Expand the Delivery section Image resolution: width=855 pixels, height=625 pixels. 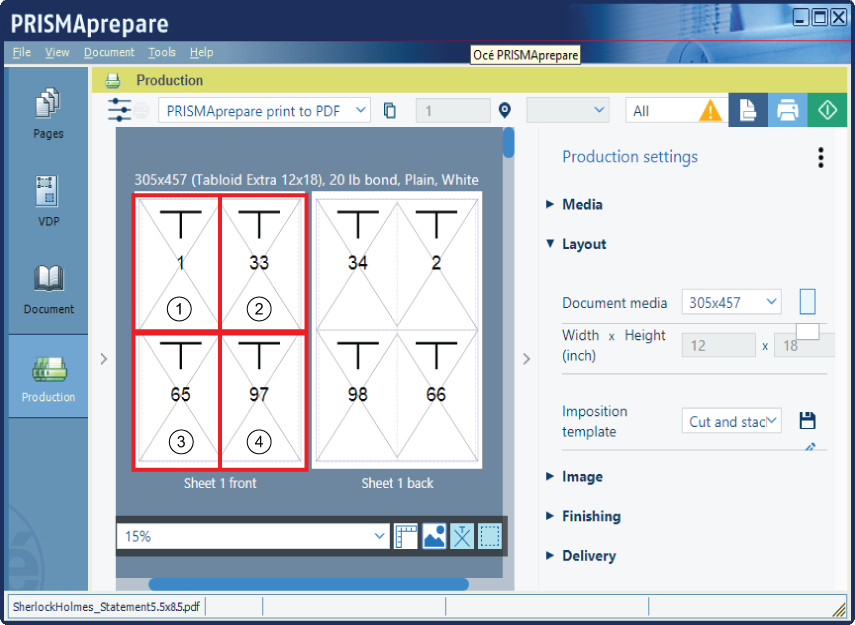581,556
